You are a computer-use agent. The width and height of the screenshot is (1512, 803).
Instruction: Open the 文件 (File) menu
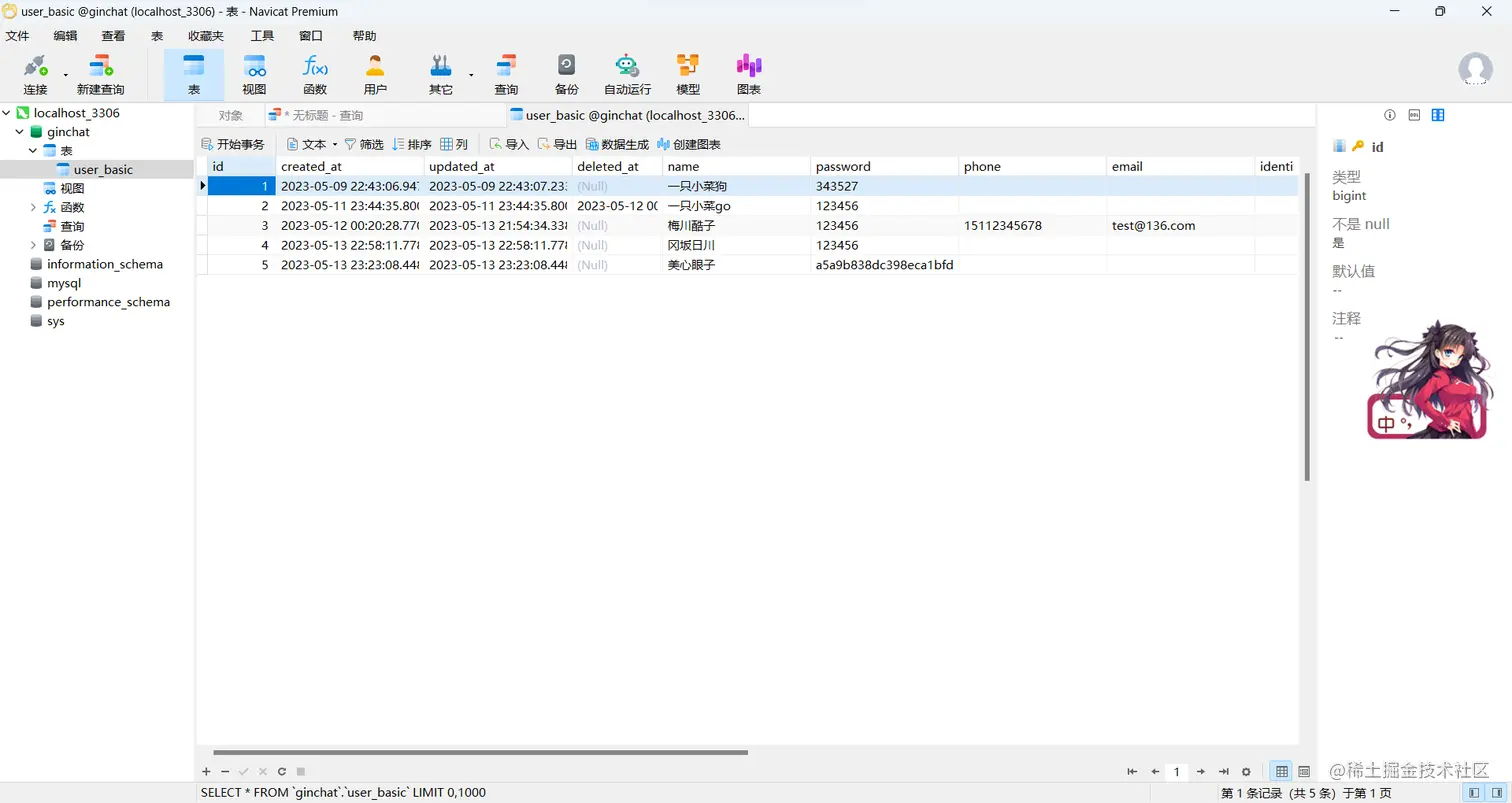pos(17,36)
